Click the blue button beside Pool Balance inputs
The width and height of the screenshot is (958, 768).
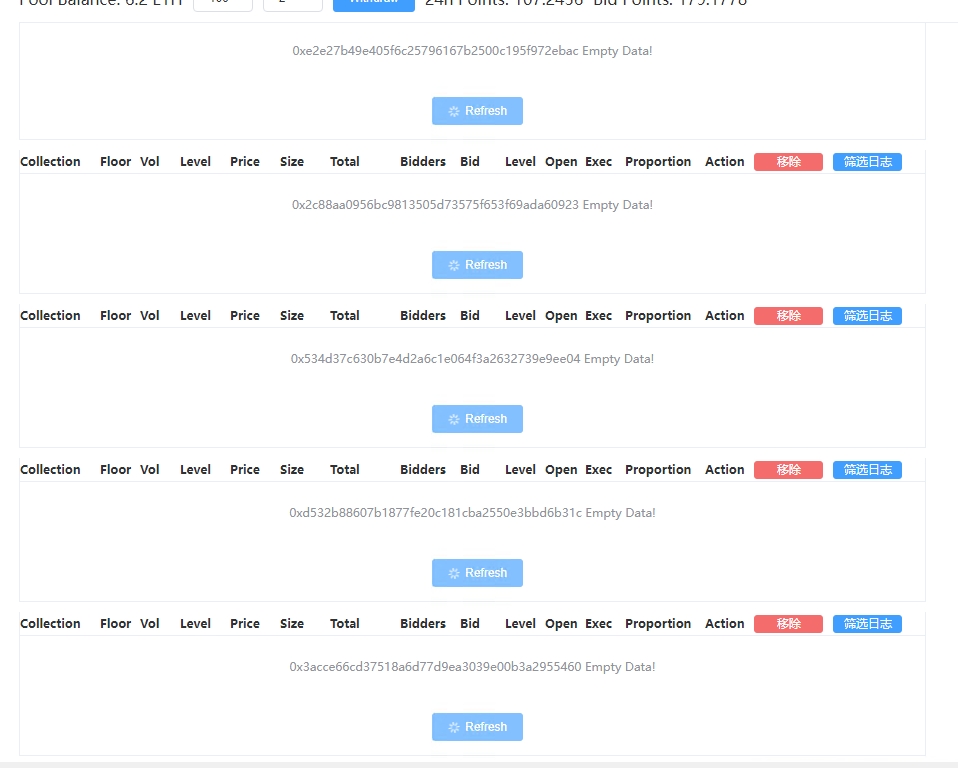(x=373, y=3)
